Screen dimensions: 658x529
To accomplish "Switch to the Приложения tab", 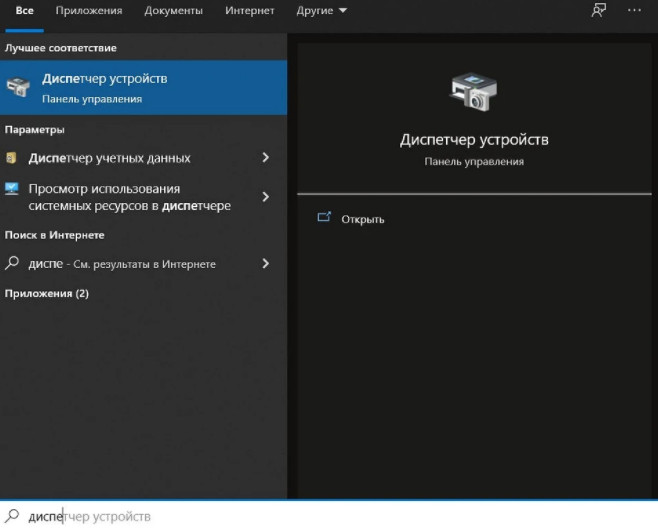I will (89, 11).
